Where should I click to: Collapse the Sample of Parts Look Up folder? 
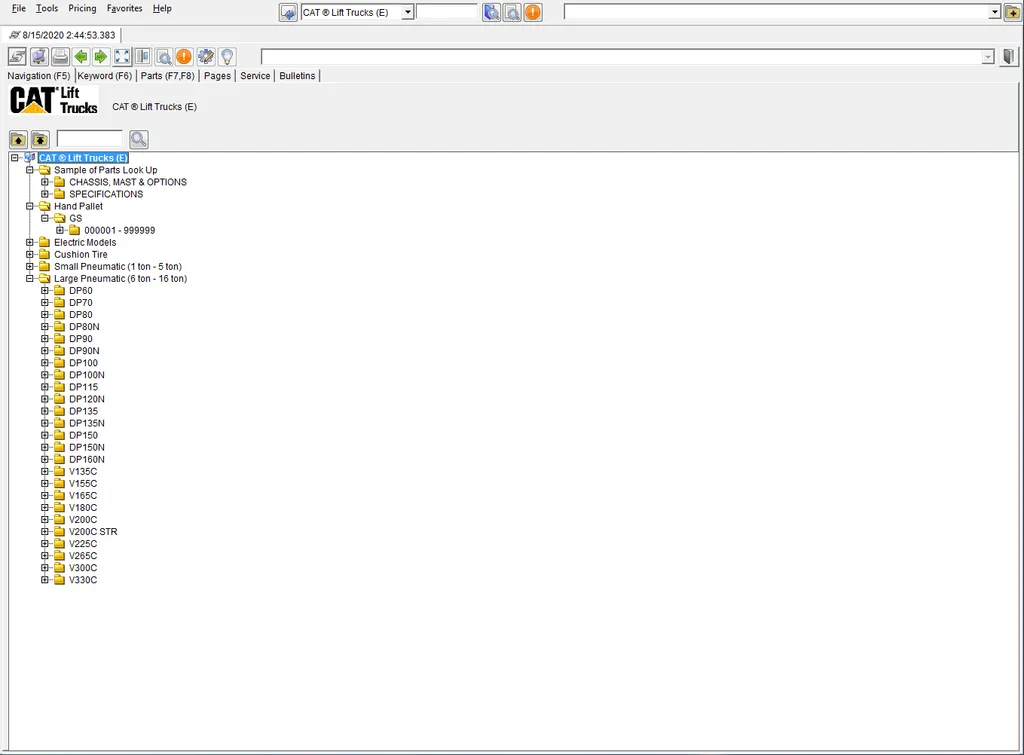click(x=29, y=170)
